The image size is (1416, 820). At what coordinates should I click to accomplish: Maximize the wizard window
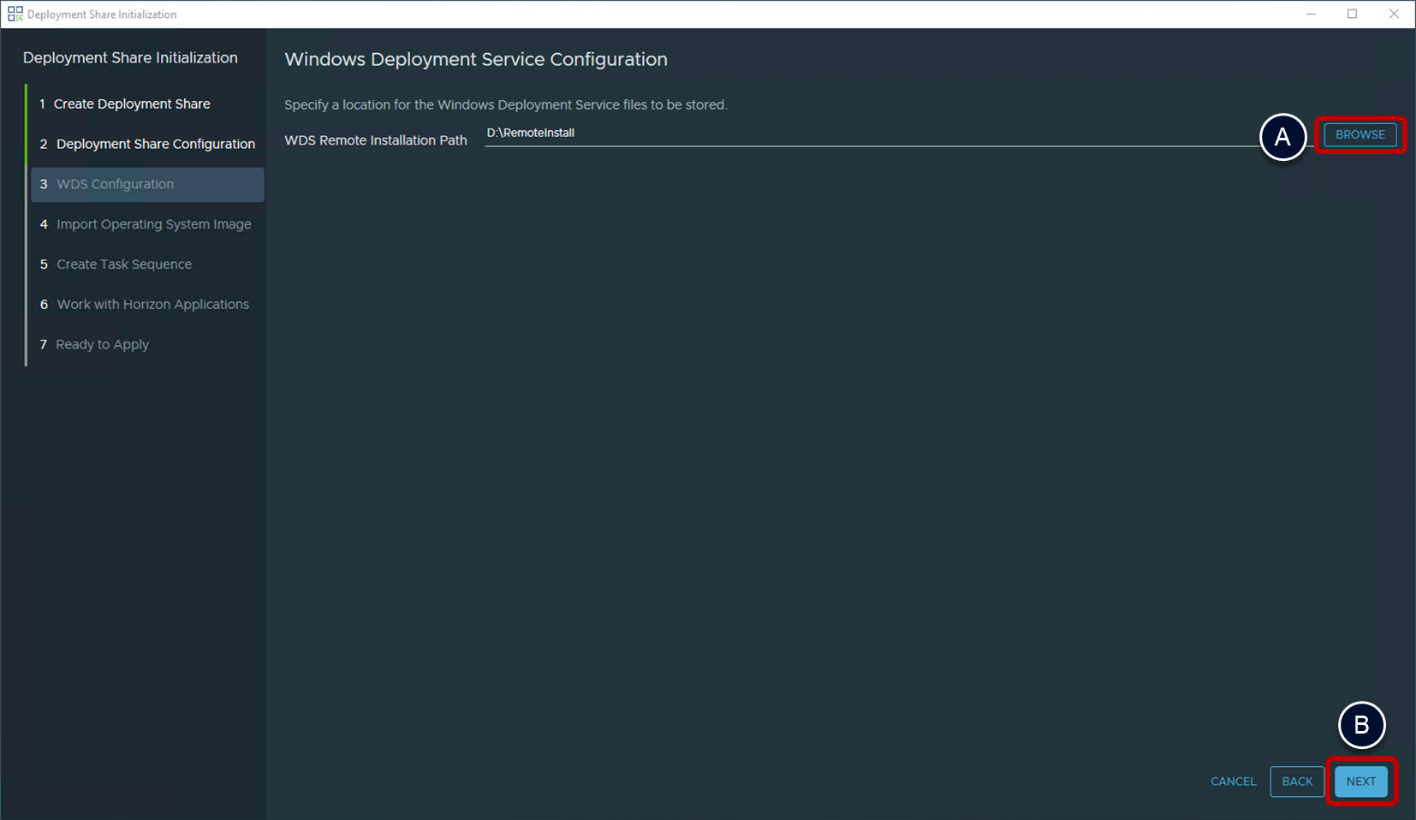(1352, 14)
